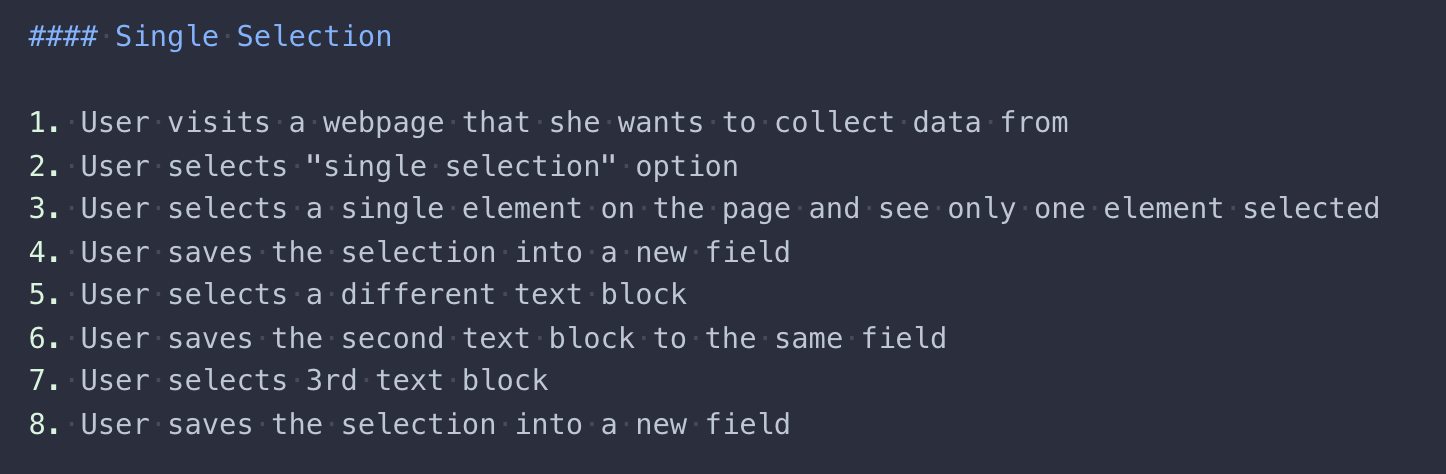
Task: Click the word "webpage" in step 1
Action: [383, 123]
